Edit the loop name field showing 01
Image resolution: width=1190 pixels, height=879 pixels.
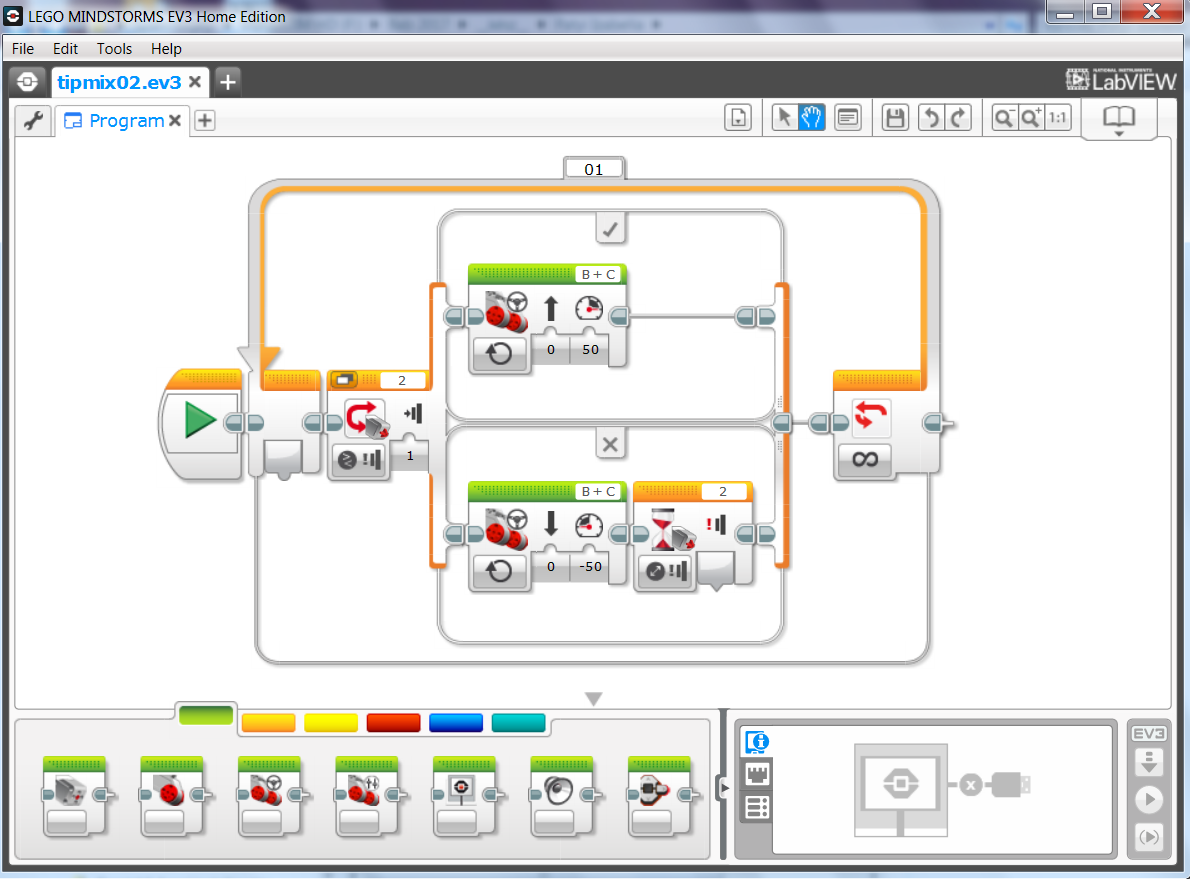[x=594, y=169]
